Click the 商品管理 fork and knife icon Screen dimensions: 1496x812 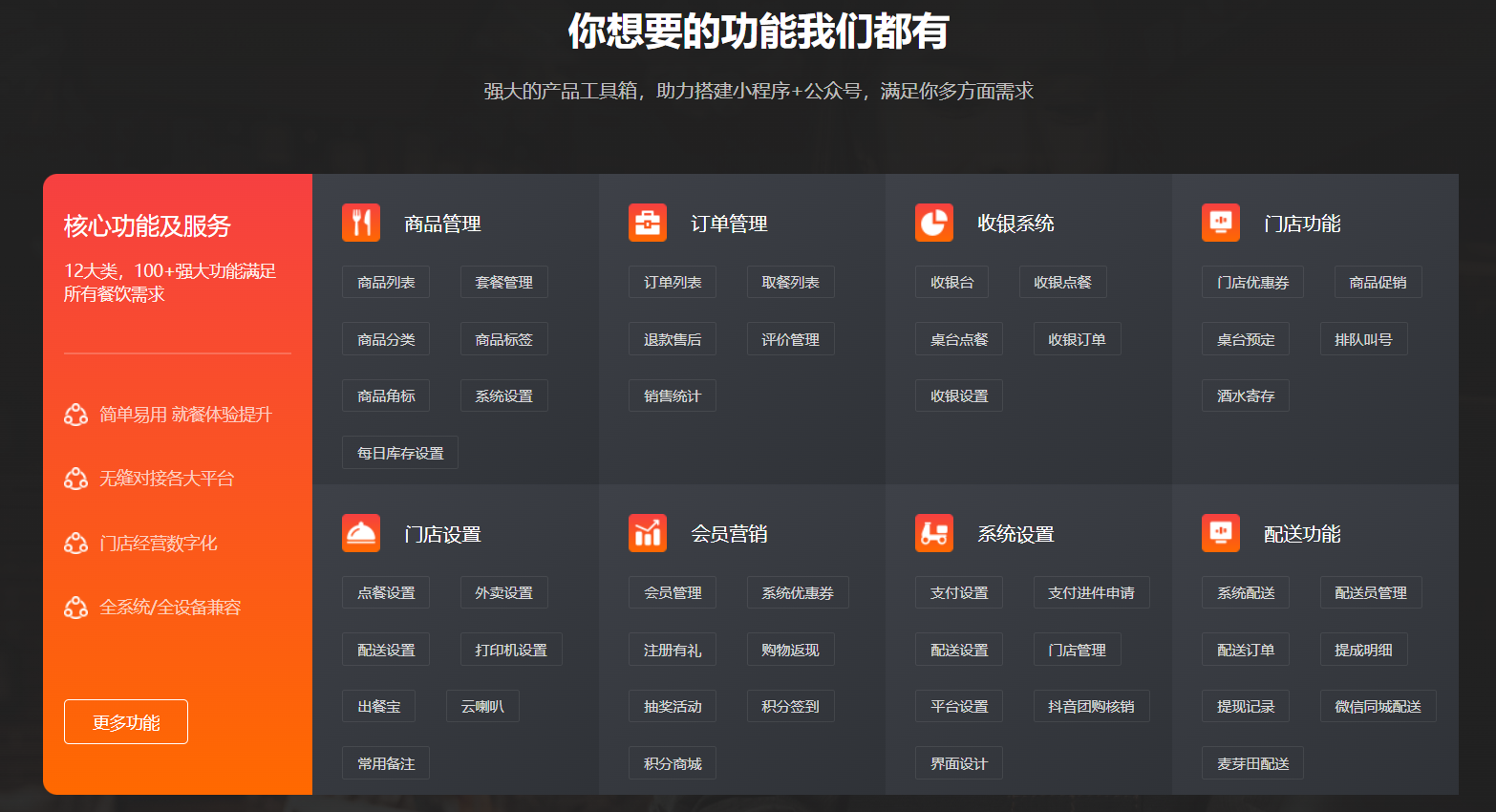coord(361,223)
